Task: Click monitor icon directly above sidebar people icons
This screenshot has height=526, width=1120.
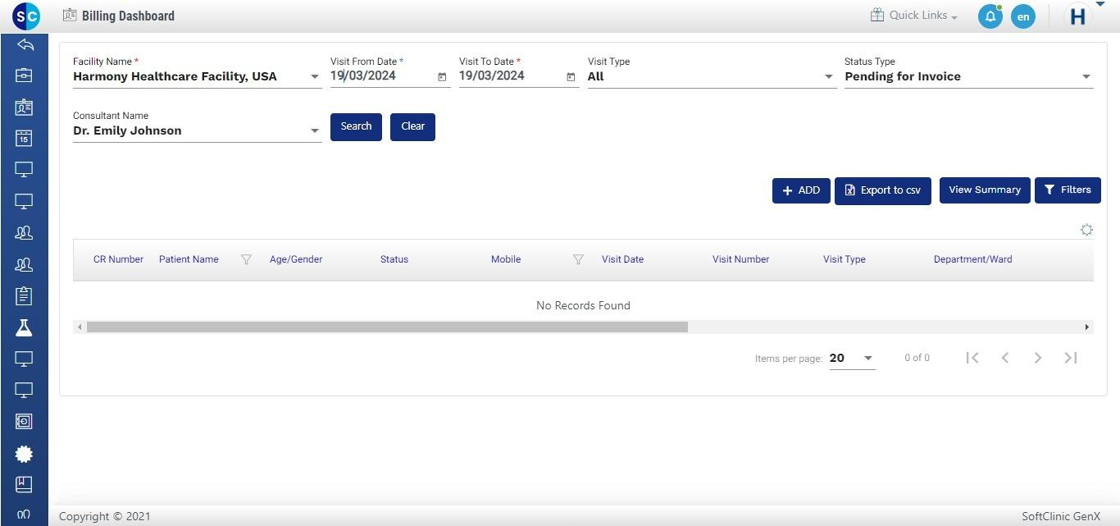Action: click(x=24, y=202)
